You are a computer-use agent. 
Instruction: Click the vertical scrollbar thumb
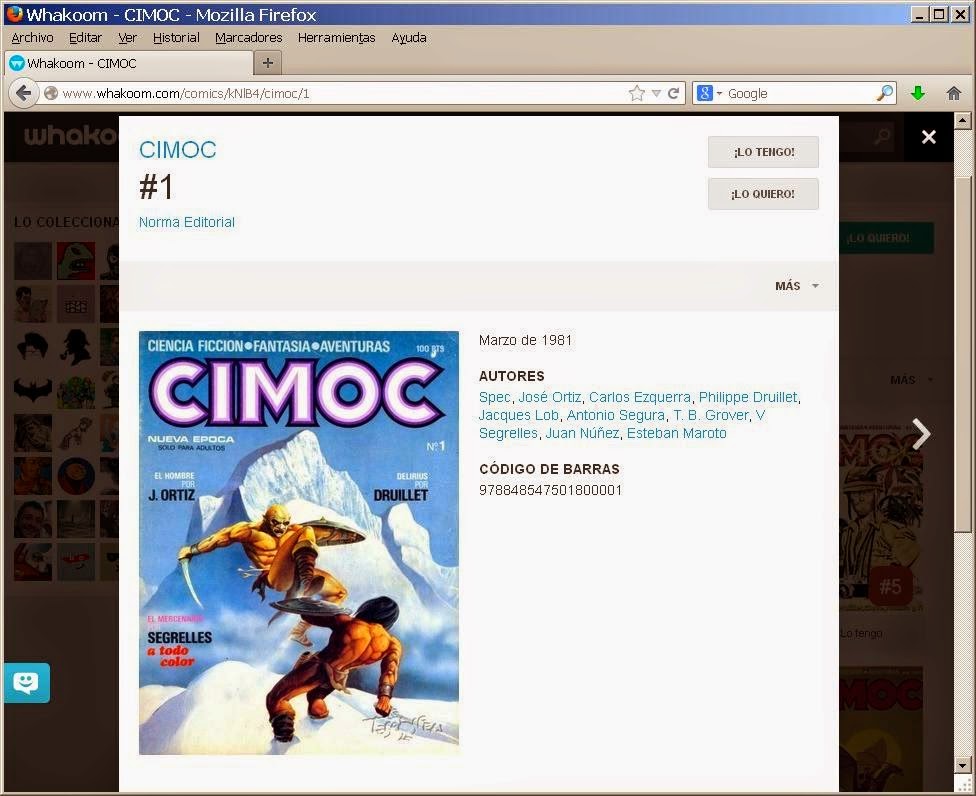962,353
